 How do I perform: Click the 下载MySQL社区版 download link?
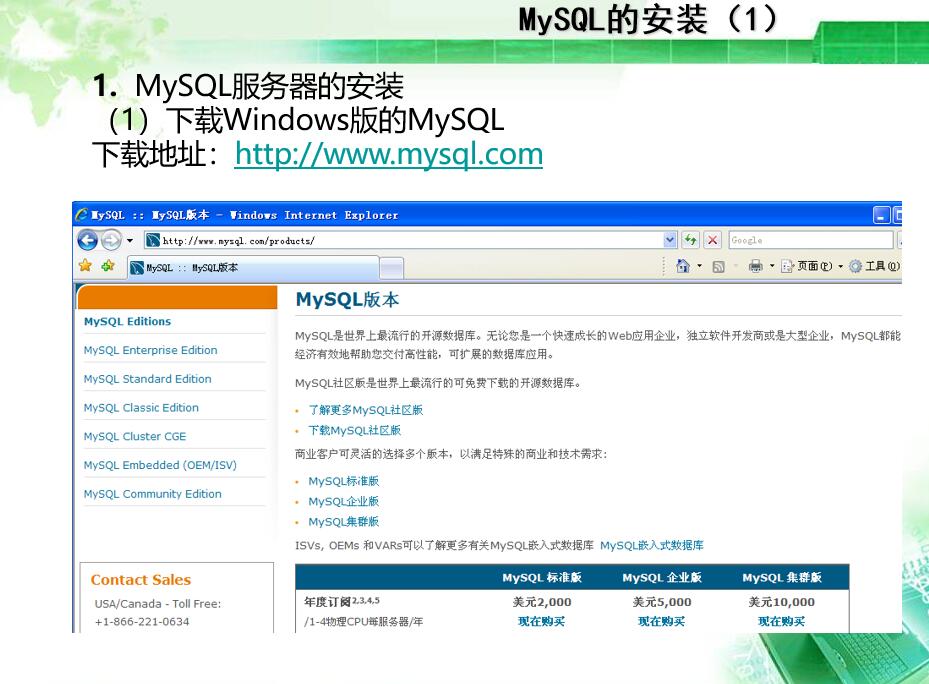(354, 430)
